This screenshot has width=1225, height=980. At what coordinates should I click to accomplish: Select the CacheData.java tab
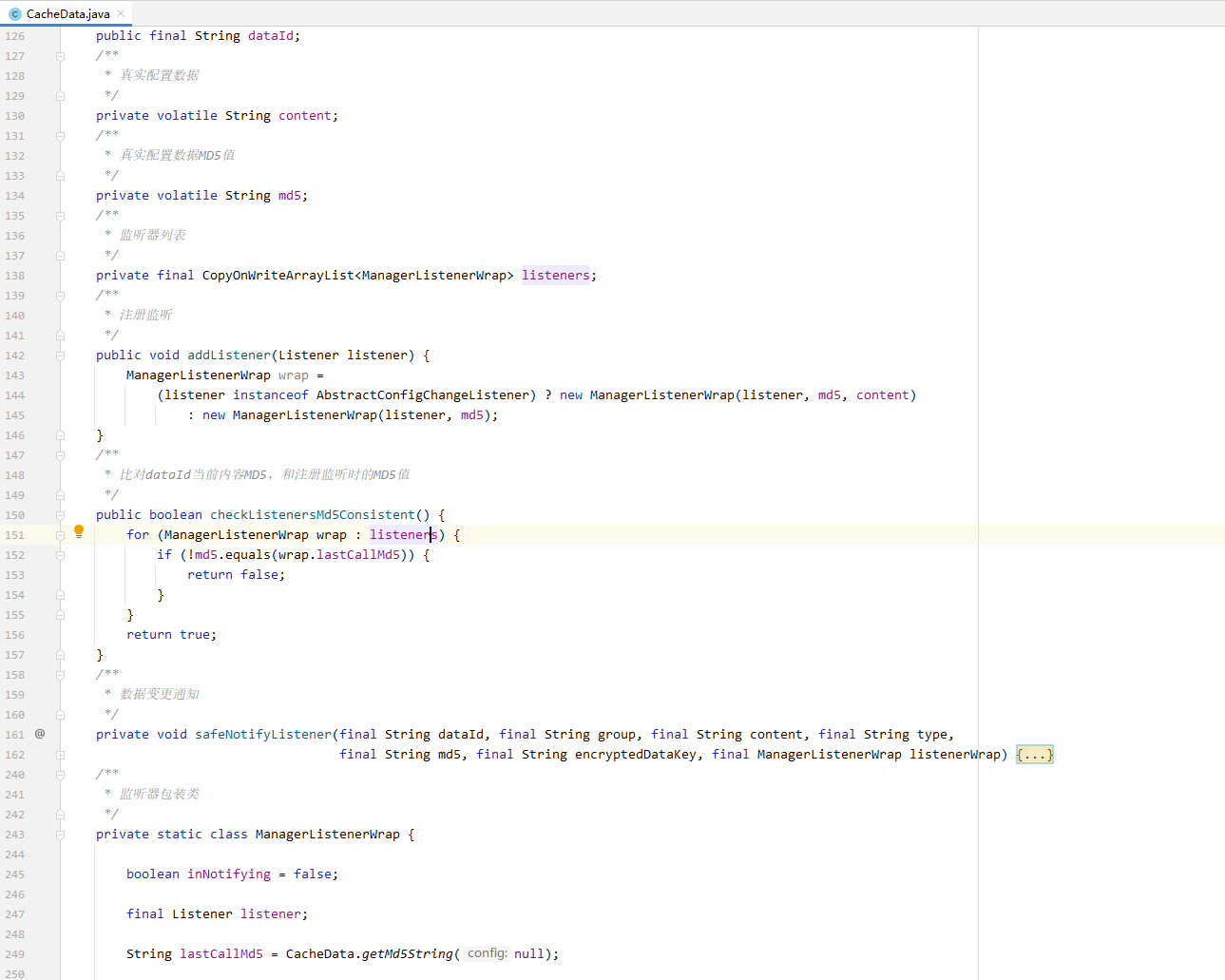67,14
